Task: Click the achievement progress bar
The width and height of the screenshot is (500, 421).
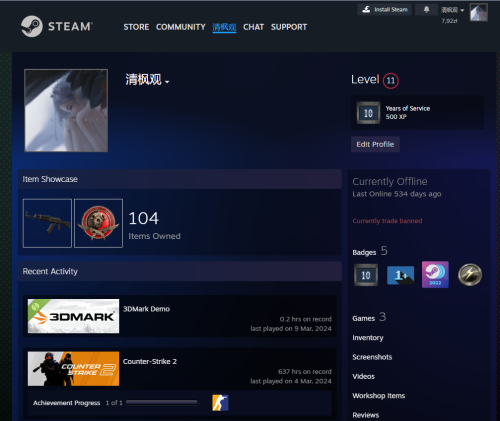Action: pyautogui.click(x=162, y=403)
